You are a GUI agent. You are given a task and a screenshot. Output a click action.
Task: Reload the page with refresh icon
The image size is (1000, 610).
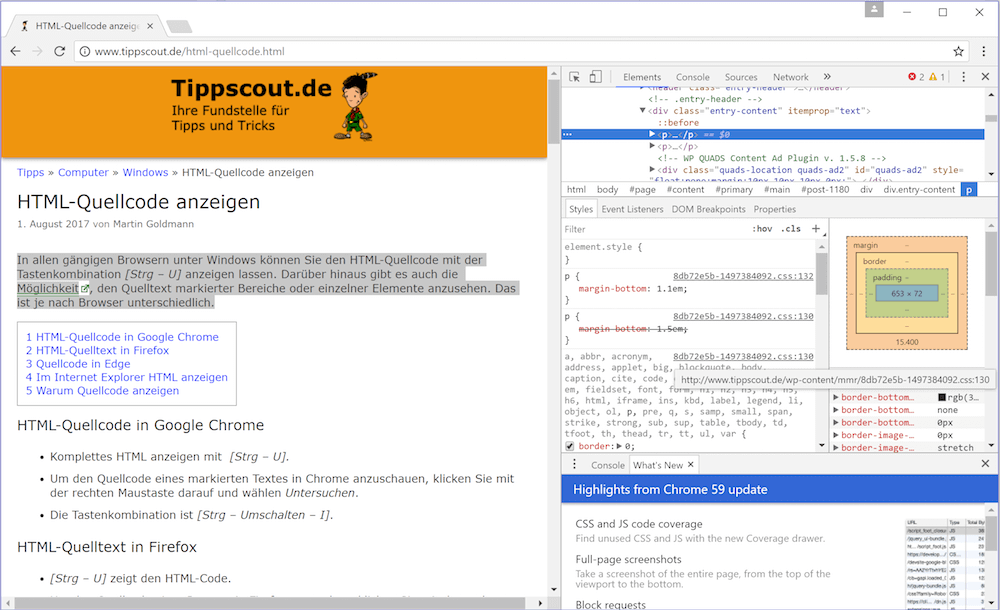tap(59, 51)
